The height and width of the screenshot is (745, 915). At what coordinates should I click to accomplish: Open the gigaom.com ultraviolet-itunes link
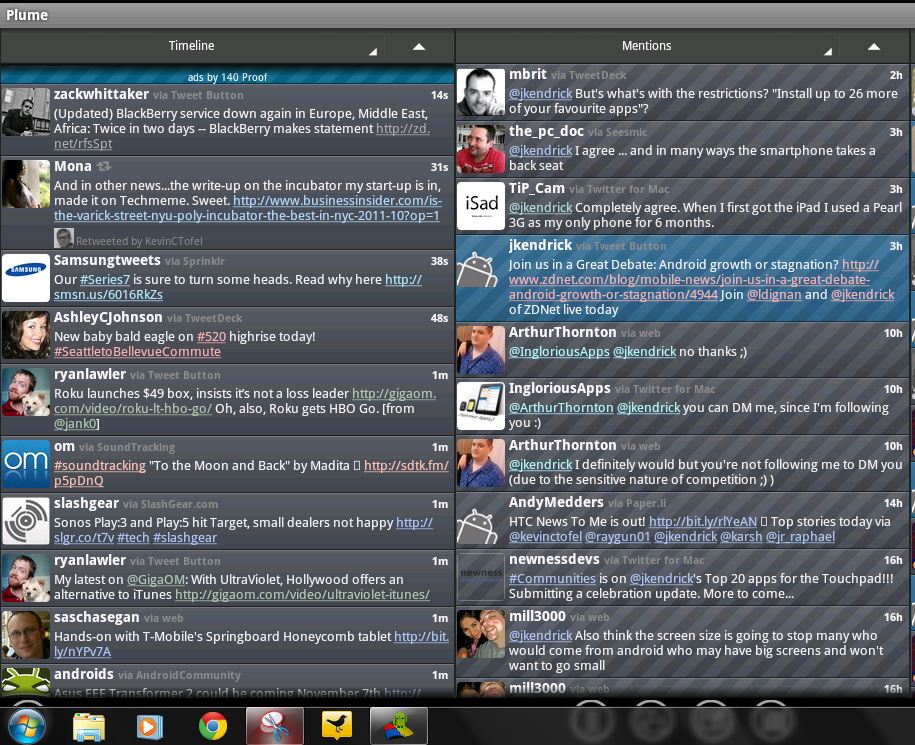pyautogui.click(x=302, y=594)
